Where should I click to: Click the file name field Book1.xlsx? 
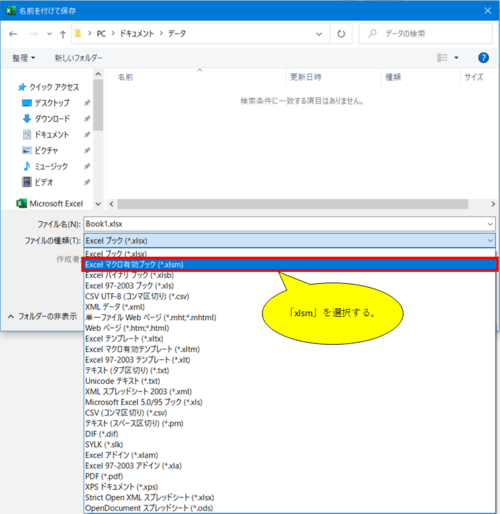(x=289, y=224)
